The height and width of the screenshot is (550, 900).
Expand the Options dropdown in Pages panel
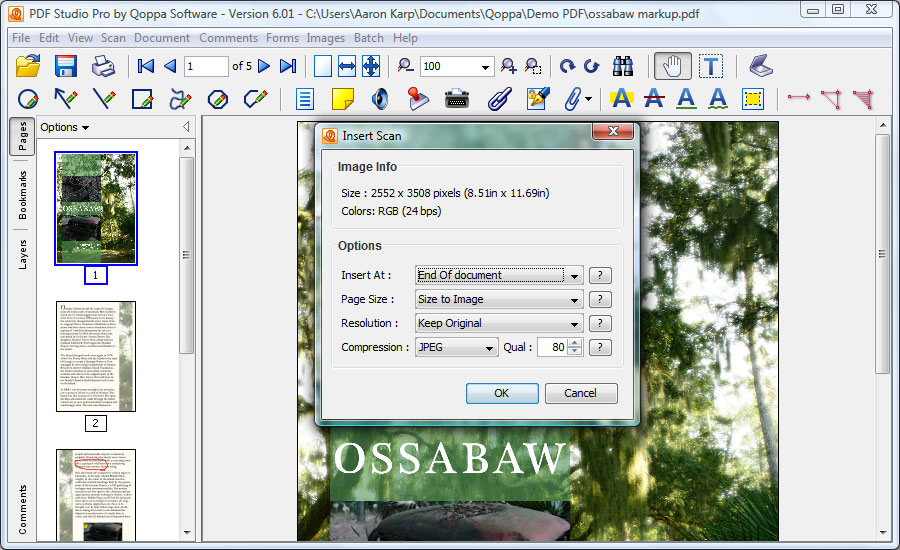click(64, 127)
